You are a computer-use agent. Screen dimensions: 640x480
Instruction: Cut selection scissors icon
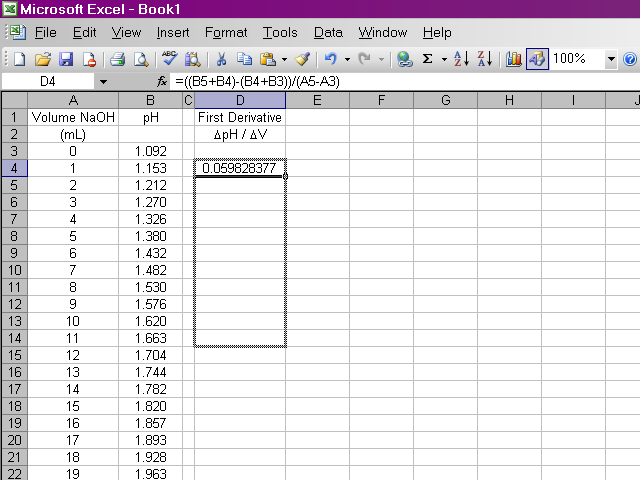coord(221,60)
